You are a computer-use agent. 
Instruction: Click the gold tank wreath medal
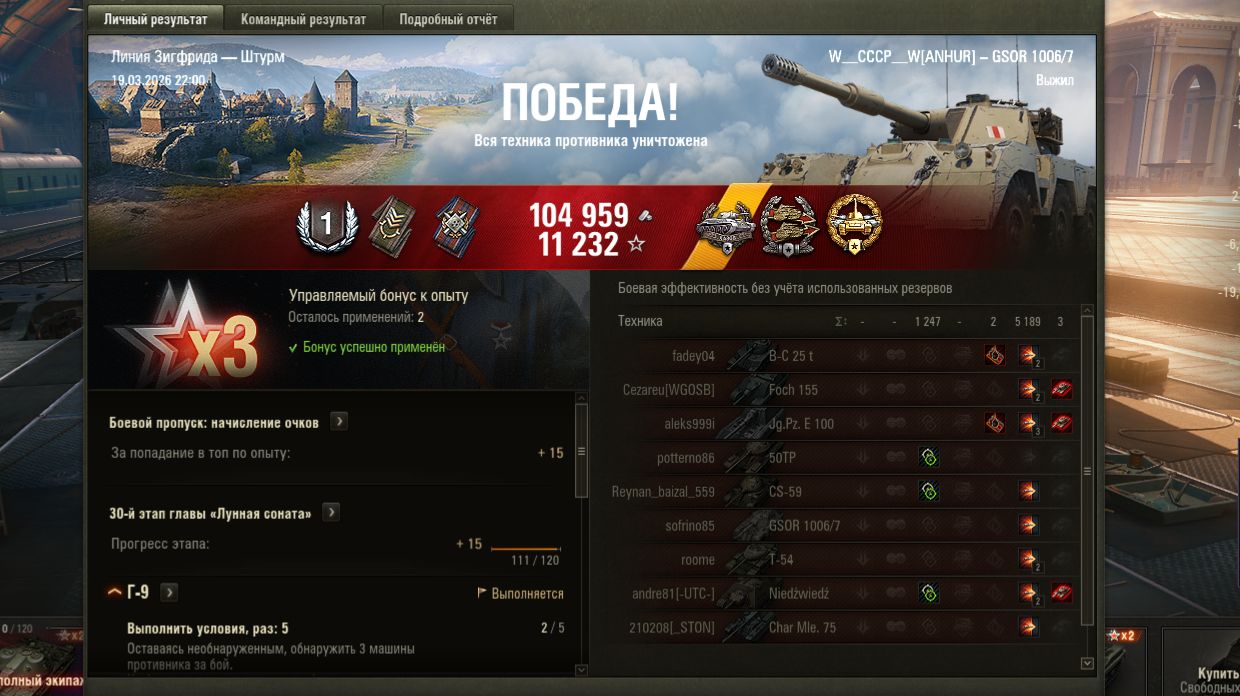[x=855, y=225]
